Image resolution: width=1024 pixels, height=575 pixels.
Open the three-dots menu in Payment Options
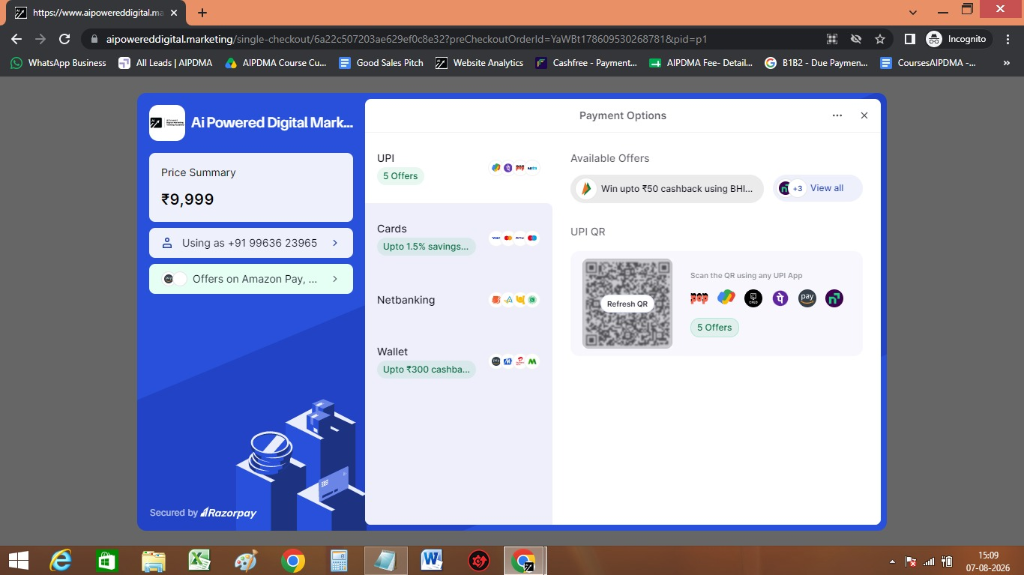coord(837,116)
